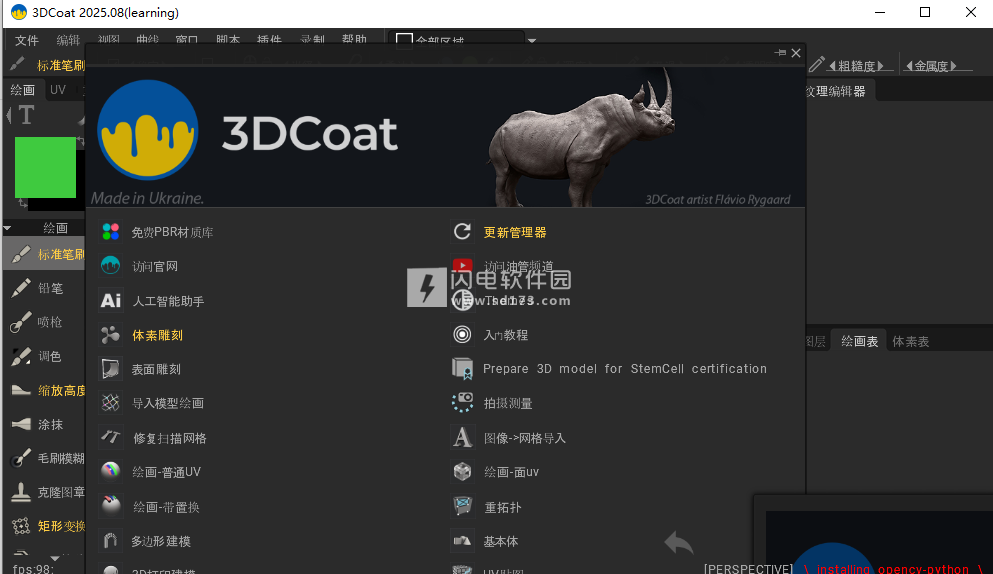Open the 纹理编辑器 tab
Screen dimensions: 993x574
click(837, 91)
